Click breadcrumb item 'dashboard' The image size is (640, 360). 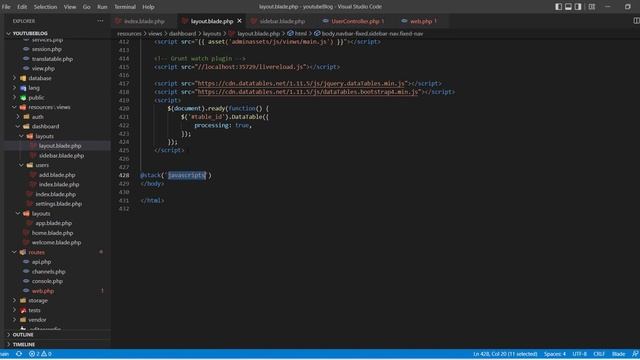coord(182,33)
